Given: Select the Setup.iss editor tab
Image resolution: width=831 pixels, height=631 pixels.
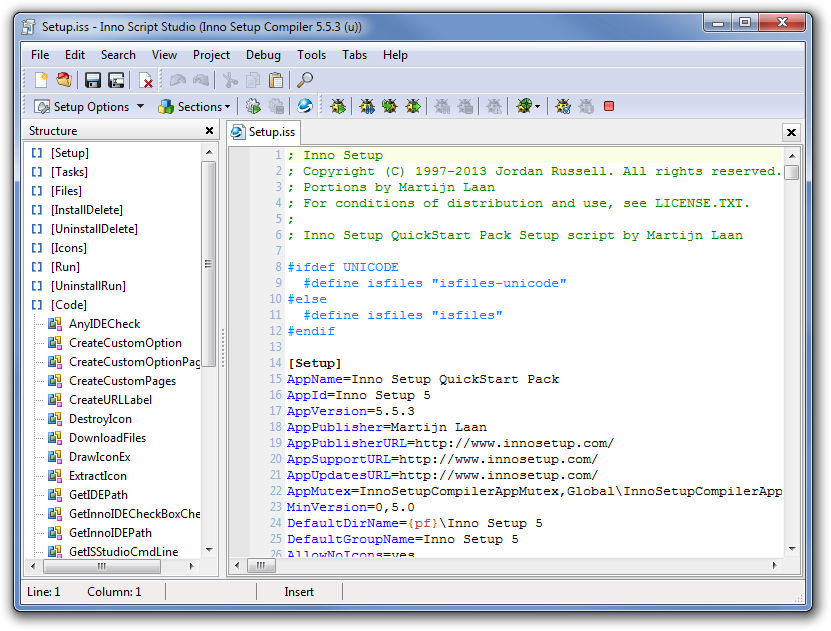Looking at the screenshot, I should (264, 132).
